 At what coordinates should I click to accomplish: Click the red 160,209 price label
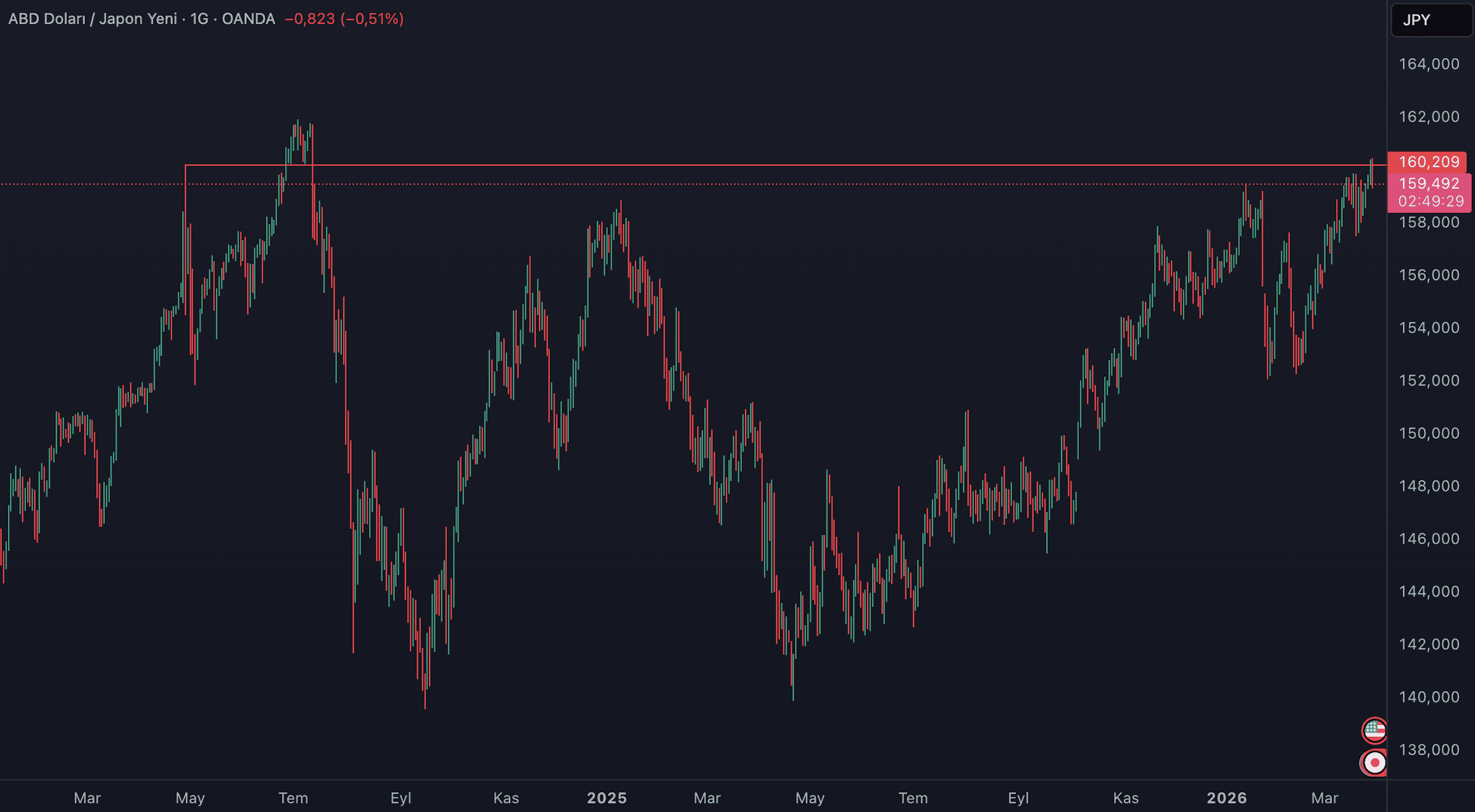(x=1428, y=162)
